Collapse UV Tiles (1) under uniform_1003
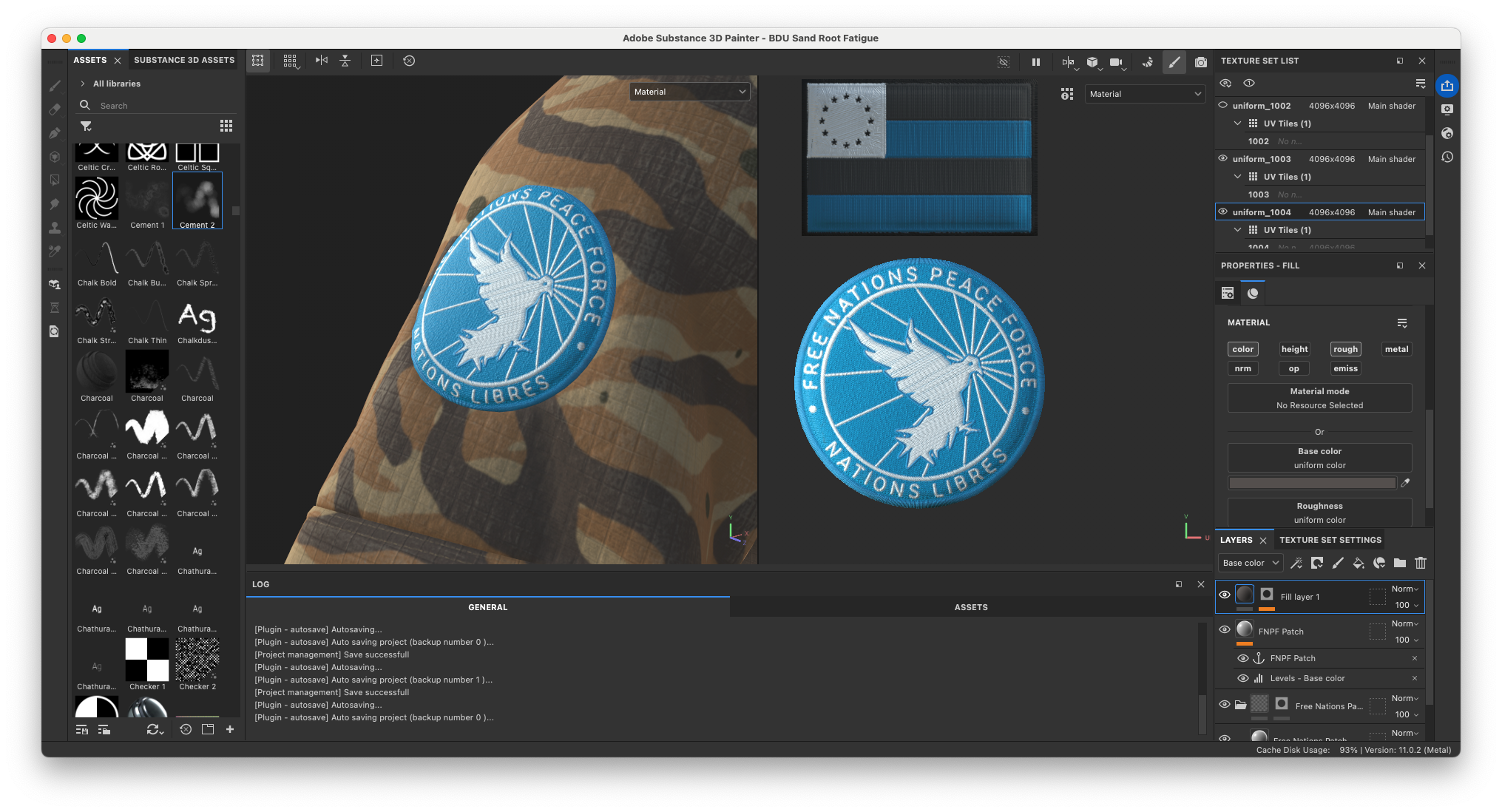The image size is (1502, 812). pos(1237,177)
